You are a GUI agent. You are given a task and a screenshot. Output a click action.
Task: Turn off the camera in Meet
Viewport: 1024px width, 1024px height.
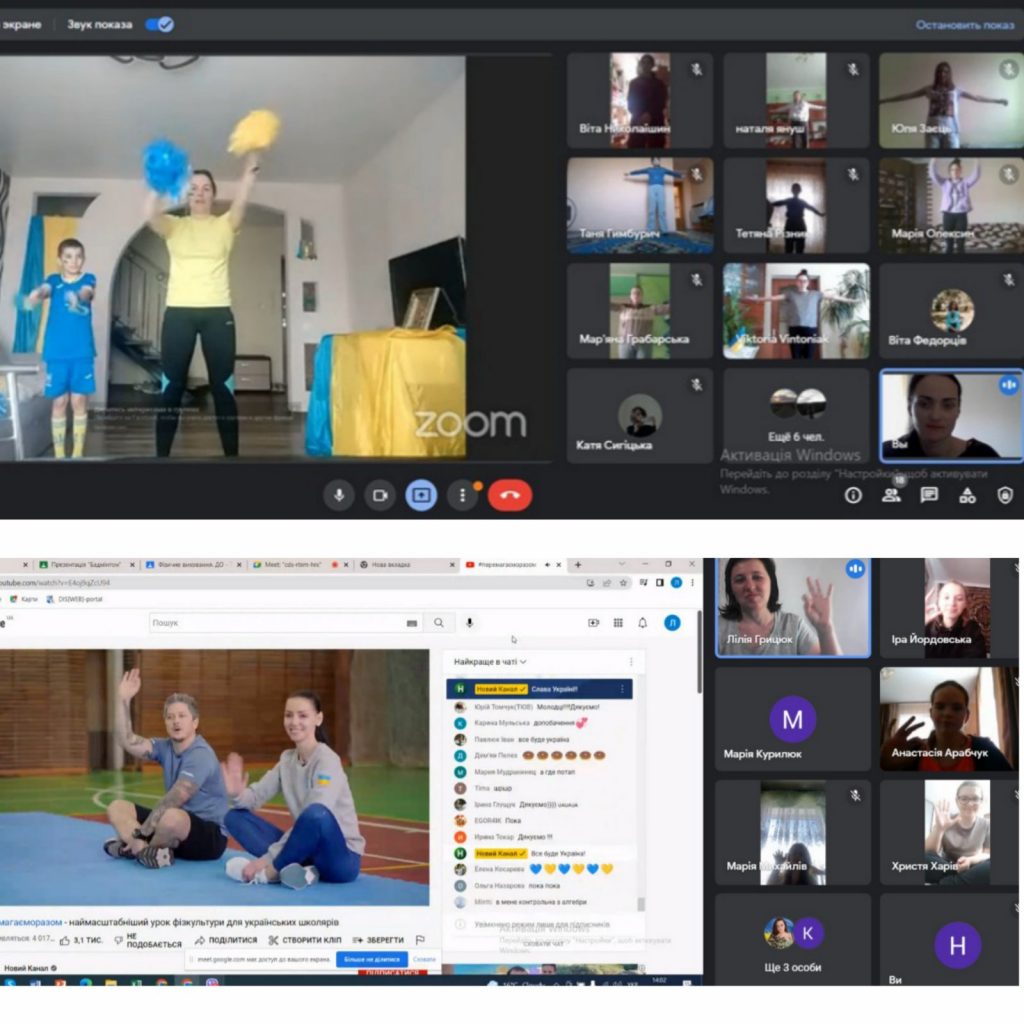tap(380, 495)
